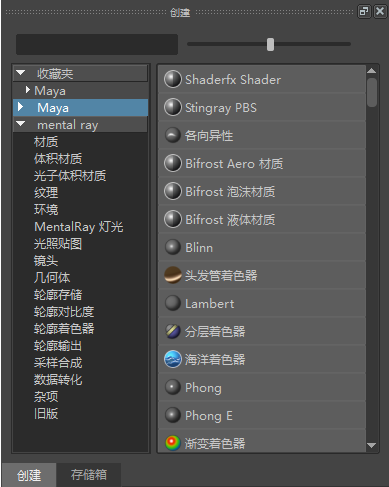Image resolution: width=389 pixels, height=487 pixels.
Task: Click the 海洋着色器 ocean shader icon
Action: pos(173,359)
